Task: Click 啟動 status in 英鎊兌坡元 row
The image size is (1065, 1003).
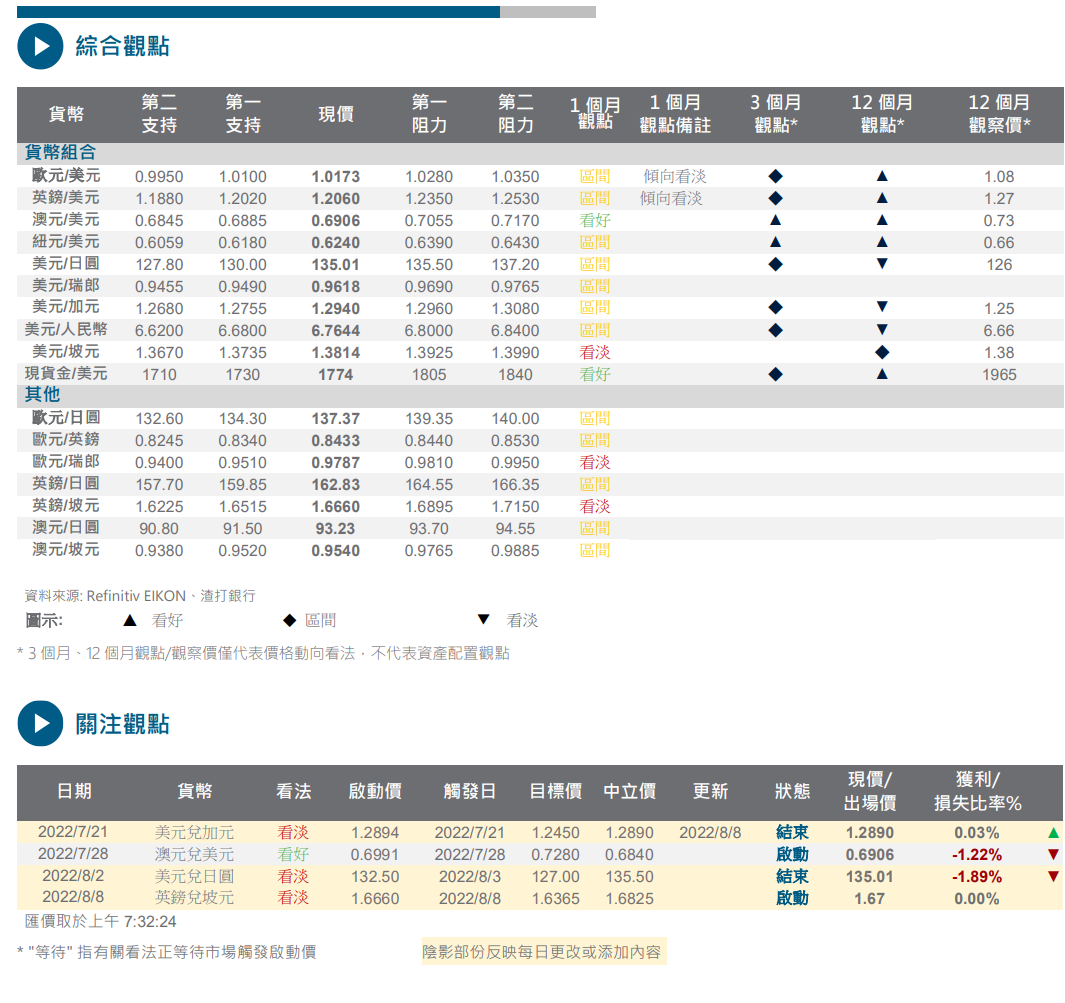Action: [792, 899]
